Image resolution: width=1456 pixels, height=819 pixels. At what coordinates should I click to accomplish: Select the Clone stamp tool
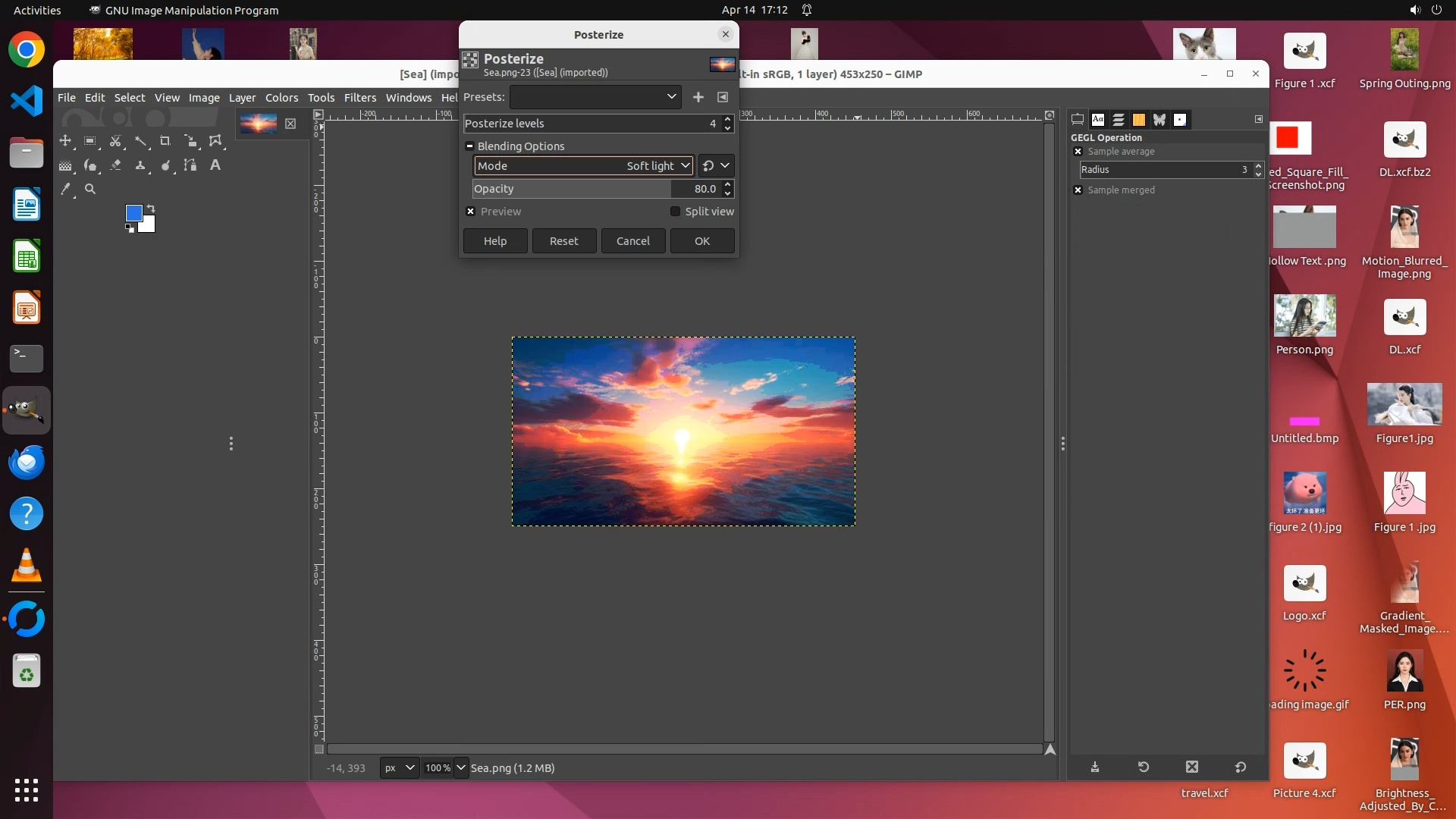point(140,165)
